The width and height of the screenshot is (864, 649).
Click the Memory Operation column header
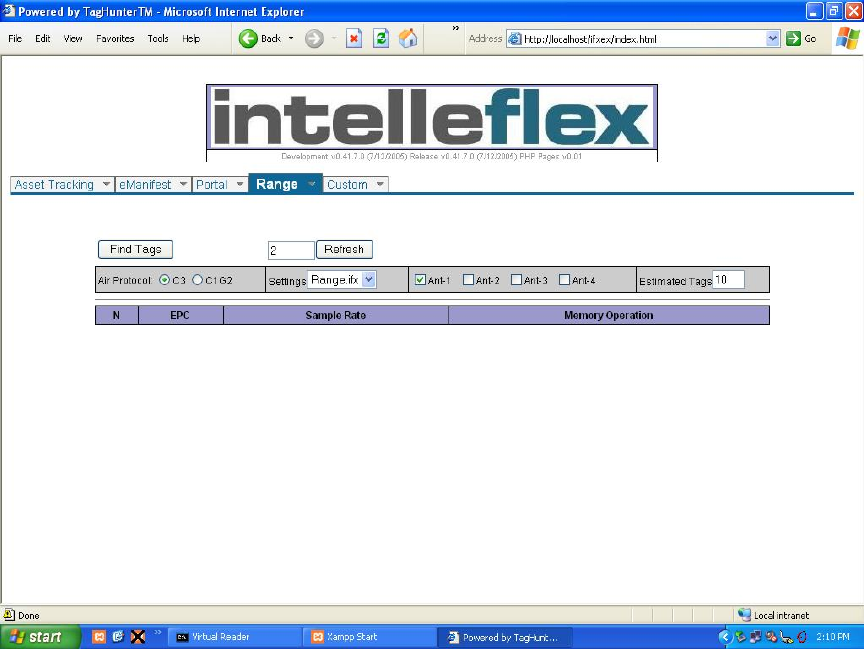(x=609, y=315)
